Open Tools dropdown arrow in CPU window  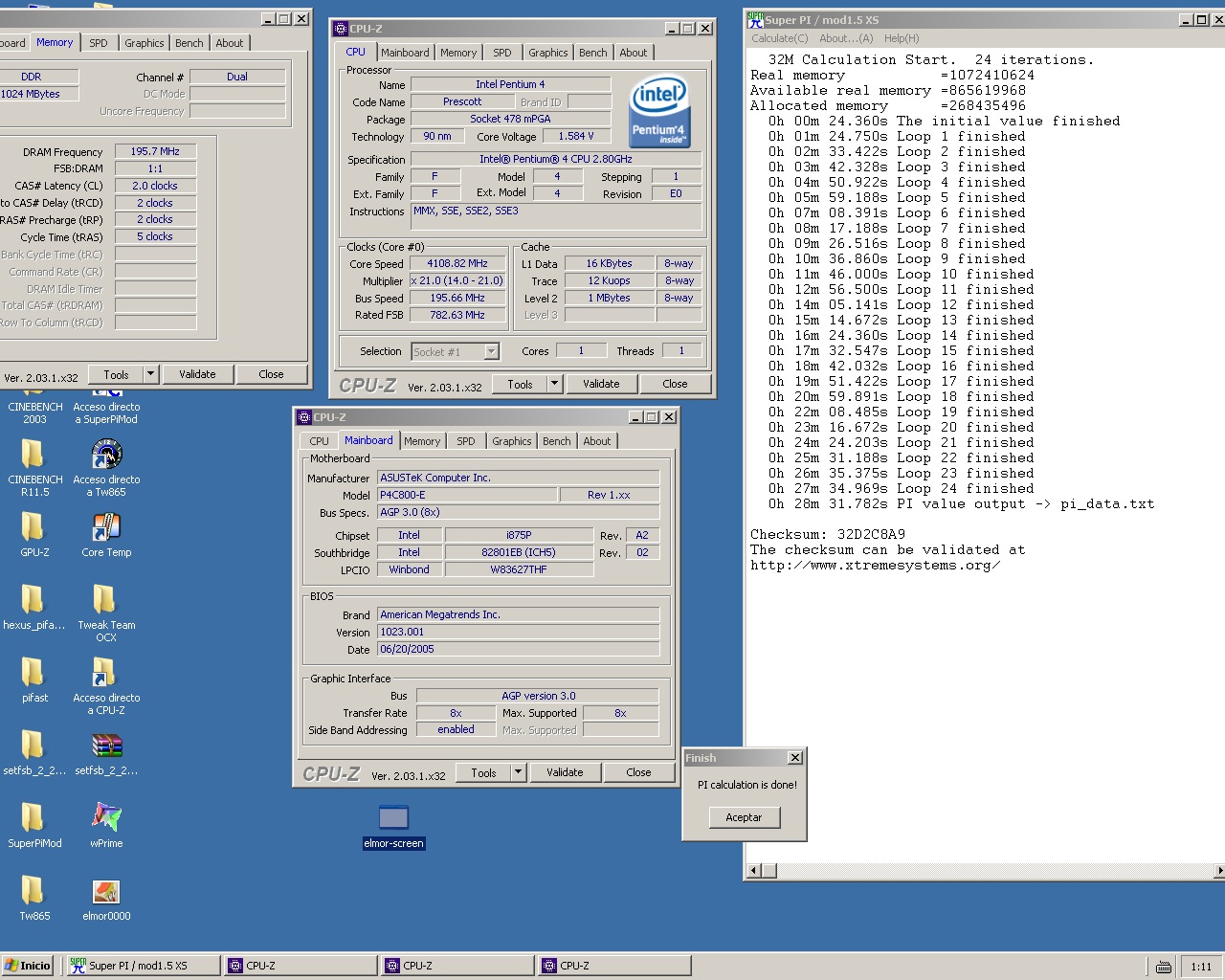click(554, 384)
